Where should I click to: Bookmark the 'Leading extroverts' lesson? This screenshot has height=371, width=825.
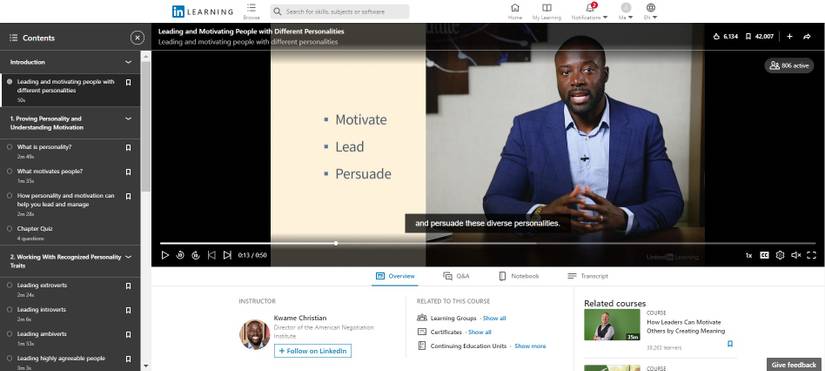coord(128,286)
